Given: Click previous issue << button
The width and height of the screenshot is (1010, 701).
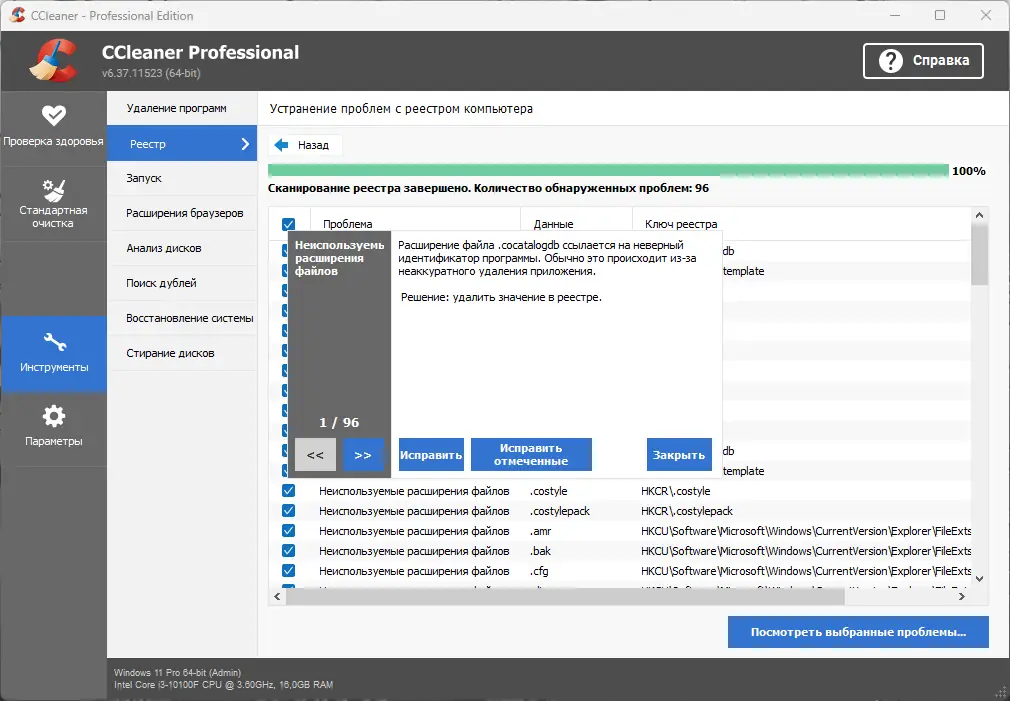Looking at the screenshot, I should click(315, 455).
